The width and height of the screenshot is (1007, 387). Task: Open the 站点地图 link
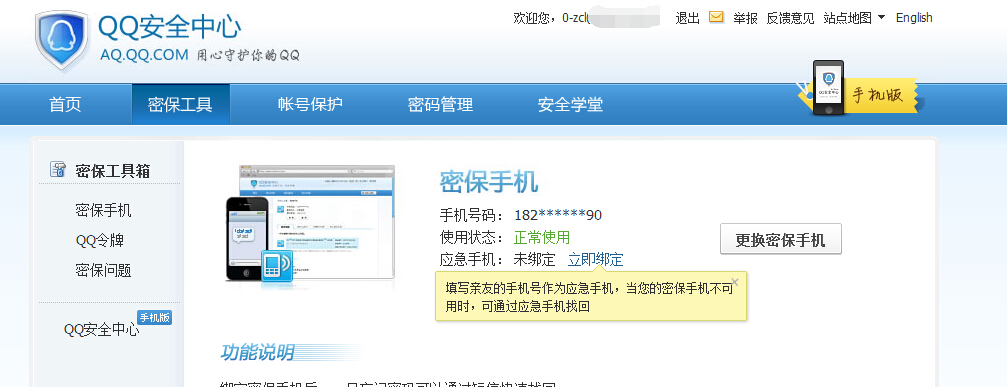coord(848,18)
